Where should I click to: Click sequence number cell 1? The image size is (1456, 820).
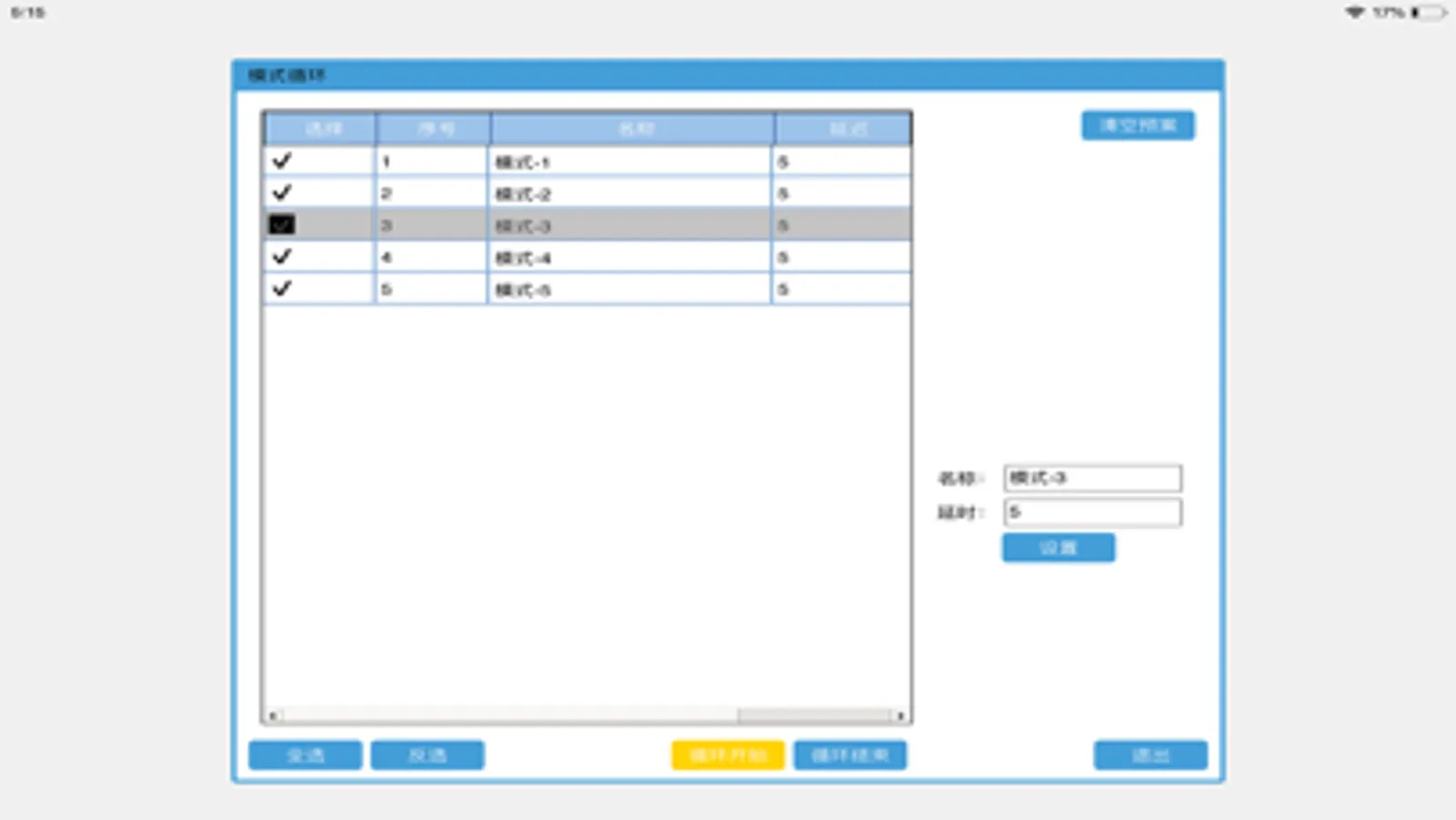click(x=431, y=161)
